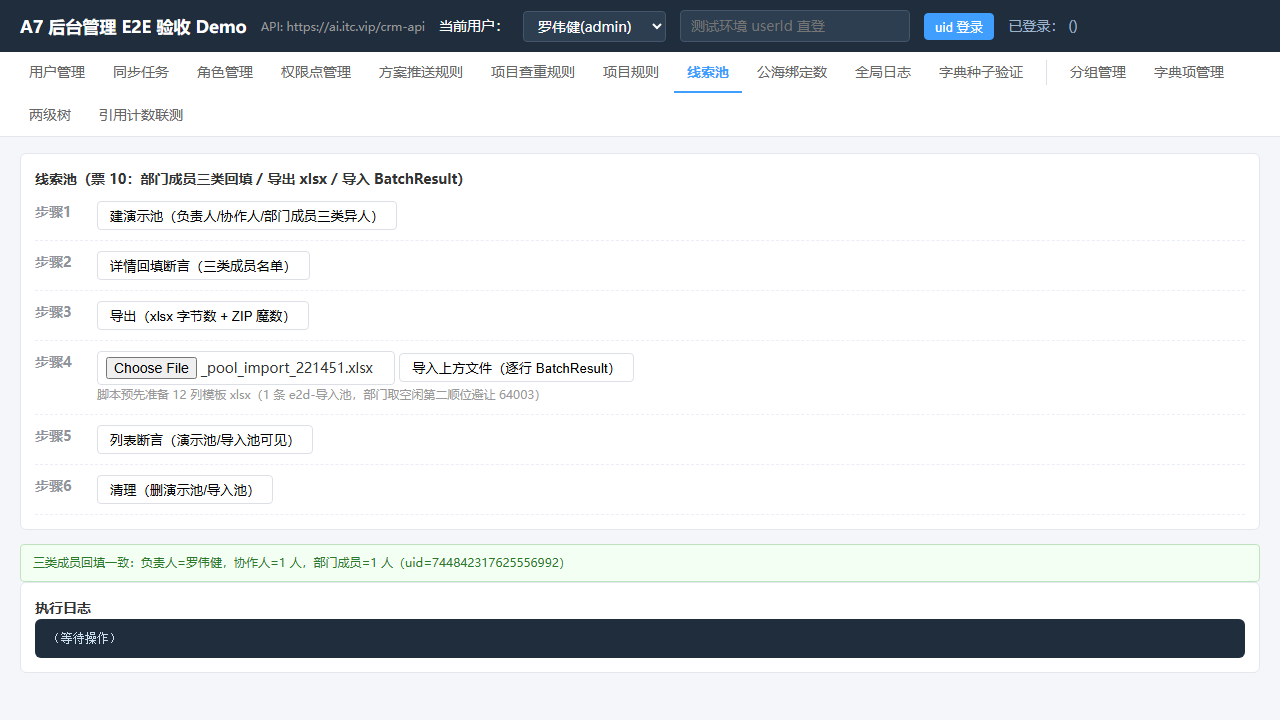Select the 公海绑定数 tab

pos(792,72)
